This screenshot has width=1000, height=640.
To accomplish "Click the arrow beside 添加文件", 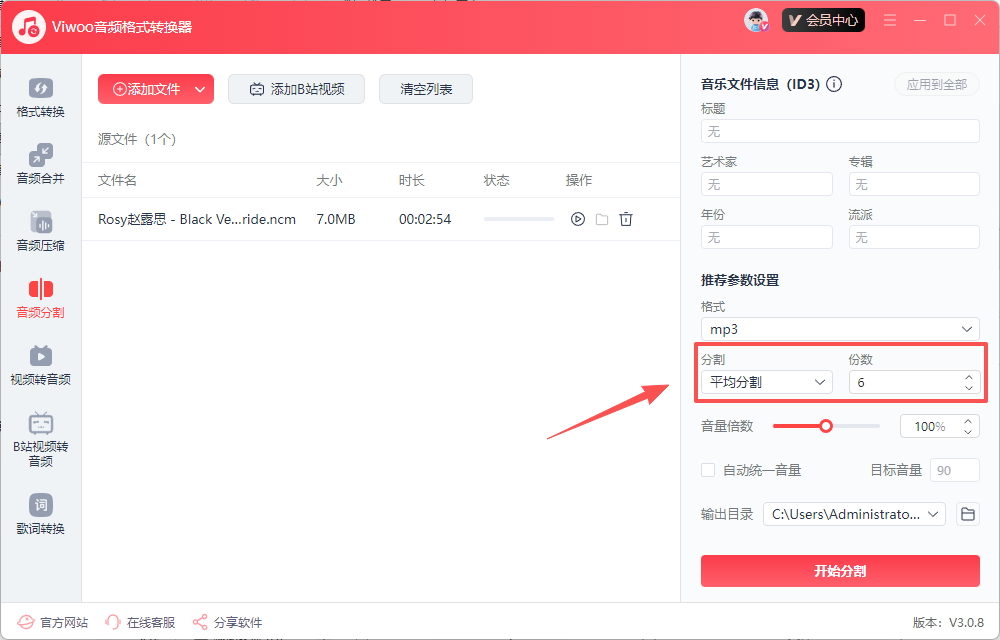I will pyautogui.click(x=200, y=89).
